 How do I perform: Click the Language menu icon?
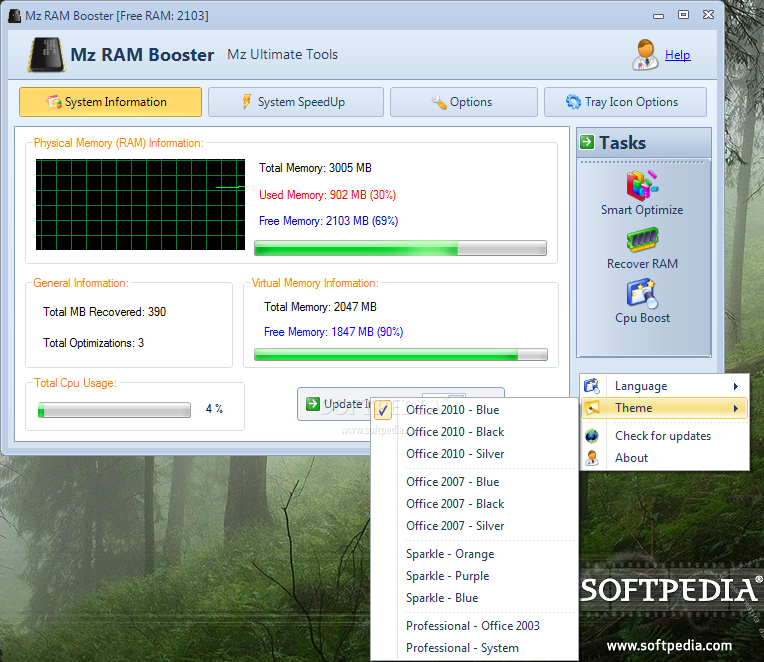click(592, 386)
